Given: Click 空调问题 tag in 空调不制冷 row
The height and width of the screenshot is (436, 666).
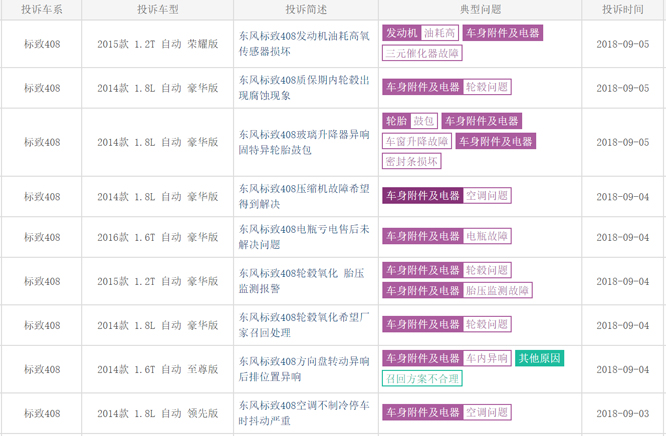Looking at the screenshot, I should (487, 412).
